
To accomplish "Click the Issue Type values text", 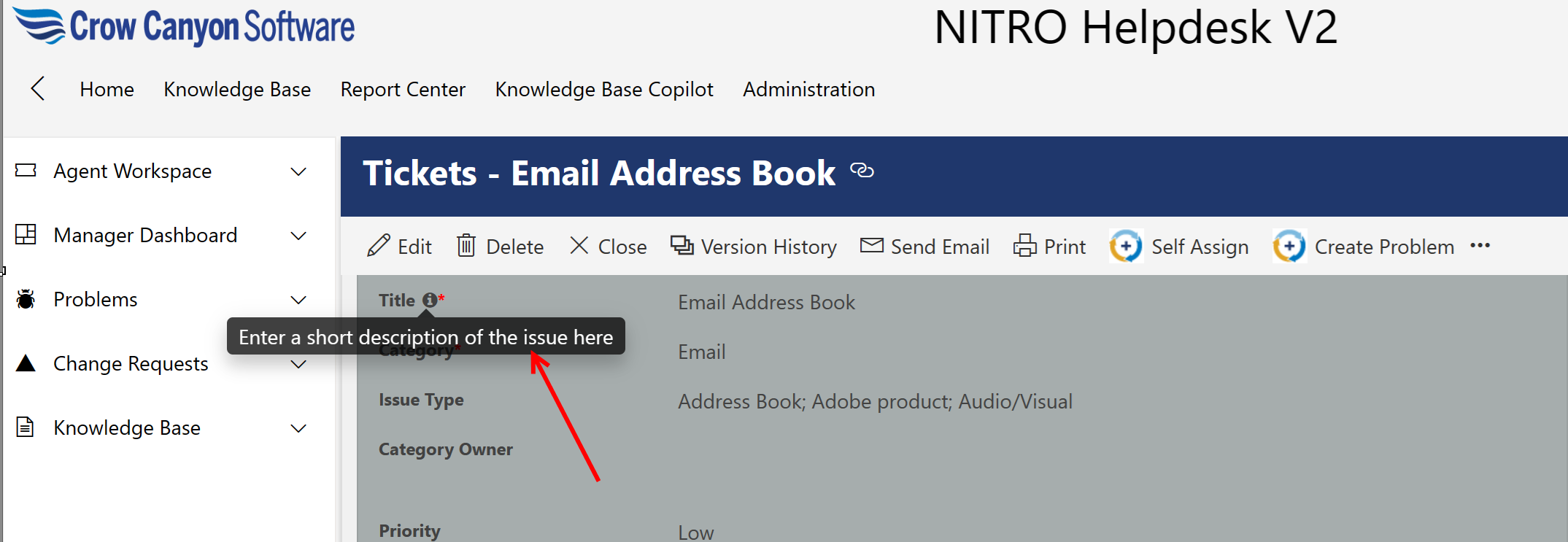I will (875, 401).
